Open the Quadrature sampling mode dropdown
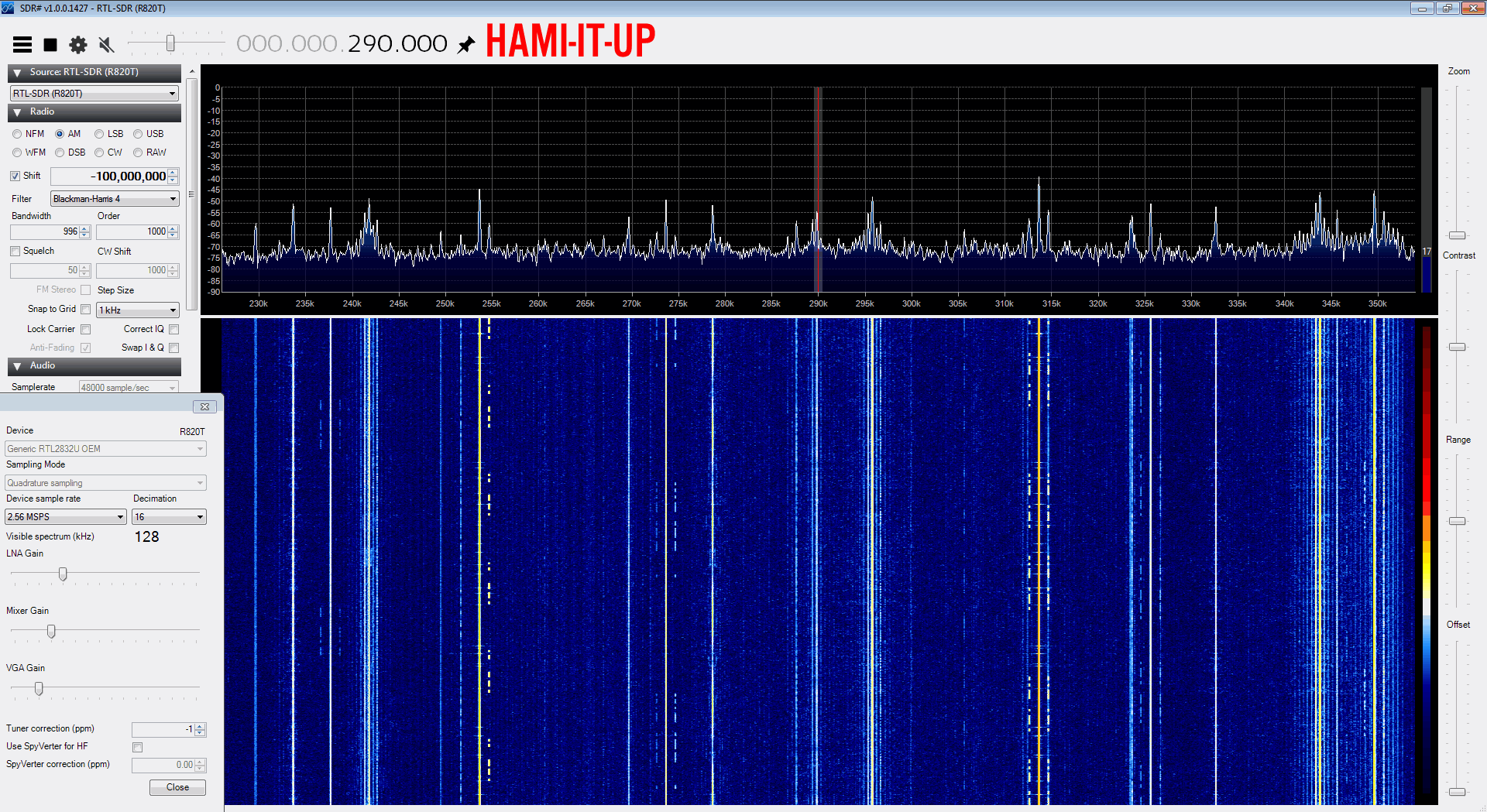The height and width of the screenshot is (812, 1487). (105, 482)
